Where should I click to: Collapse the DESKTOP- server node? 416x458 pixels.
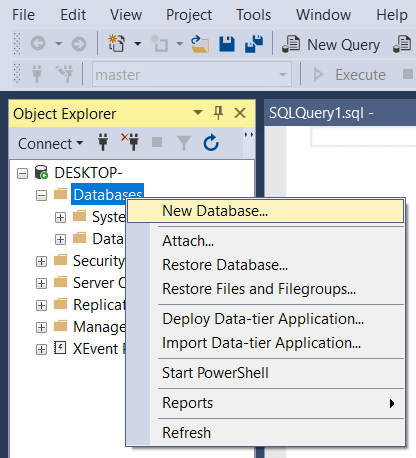pyautogui.click(x=22, y=174)
